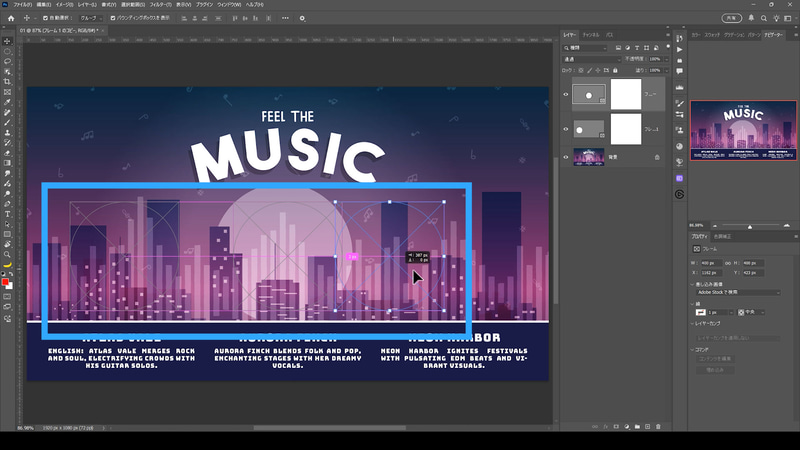Click the lock all padlock icon
The image size is (800, 450).
click(x=615, y=70)
